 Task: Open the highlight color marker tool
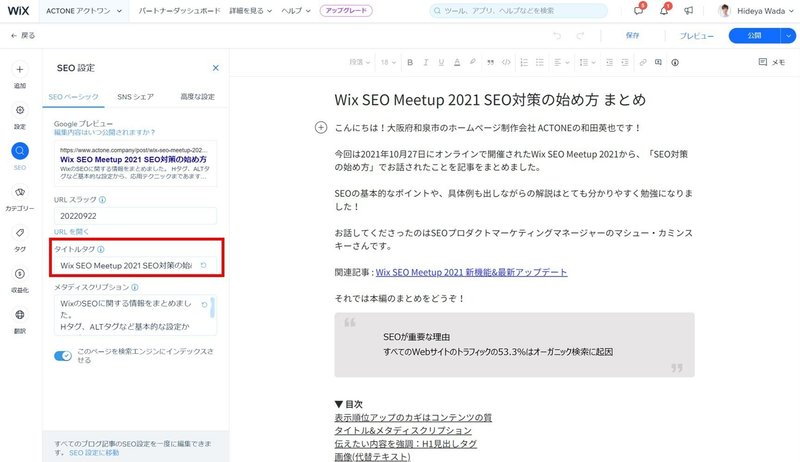click(473, 62)
